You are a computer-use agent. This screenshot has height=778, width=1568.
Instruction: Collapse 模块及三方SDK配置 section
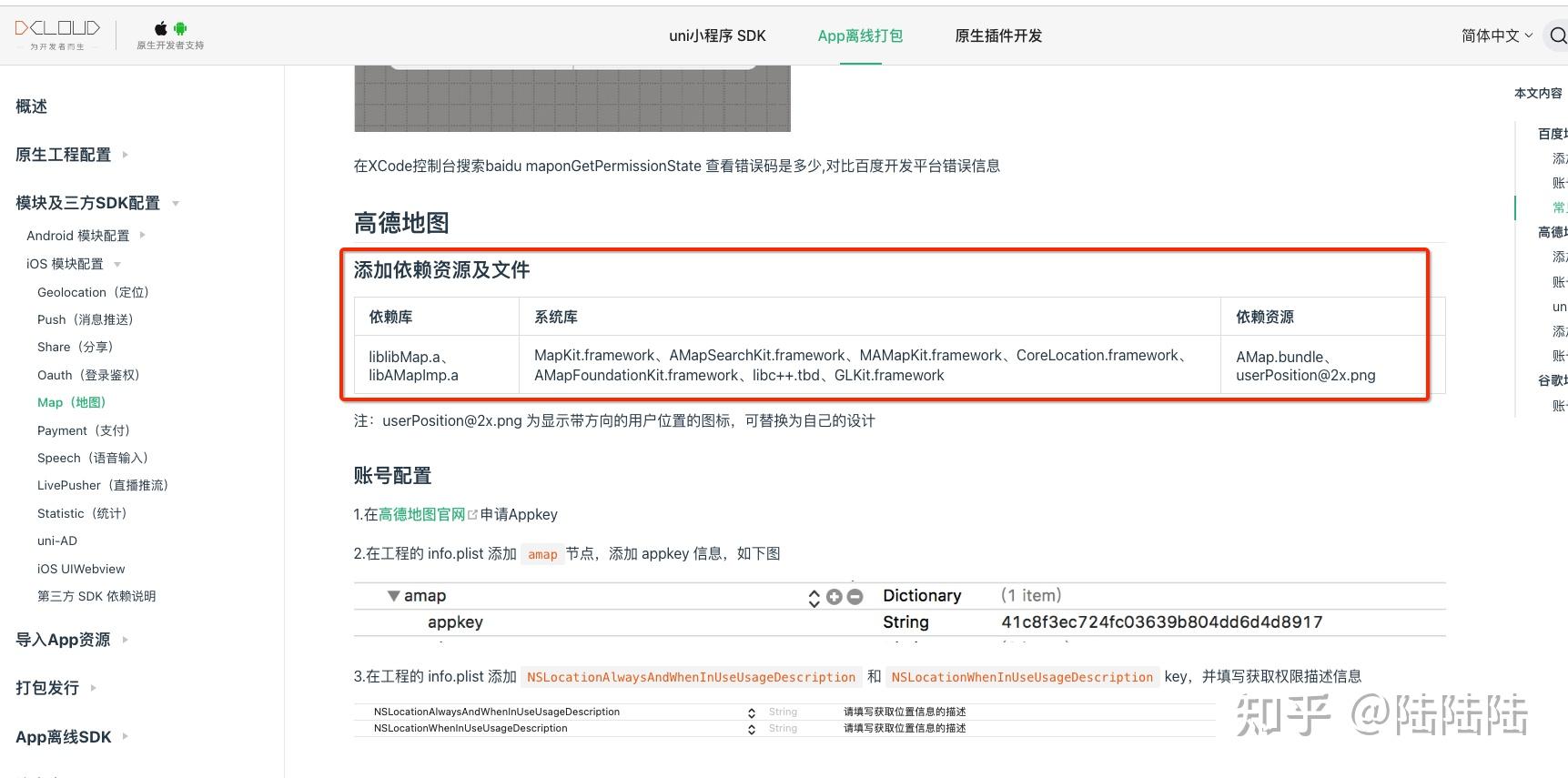click(x=97, y=203)
